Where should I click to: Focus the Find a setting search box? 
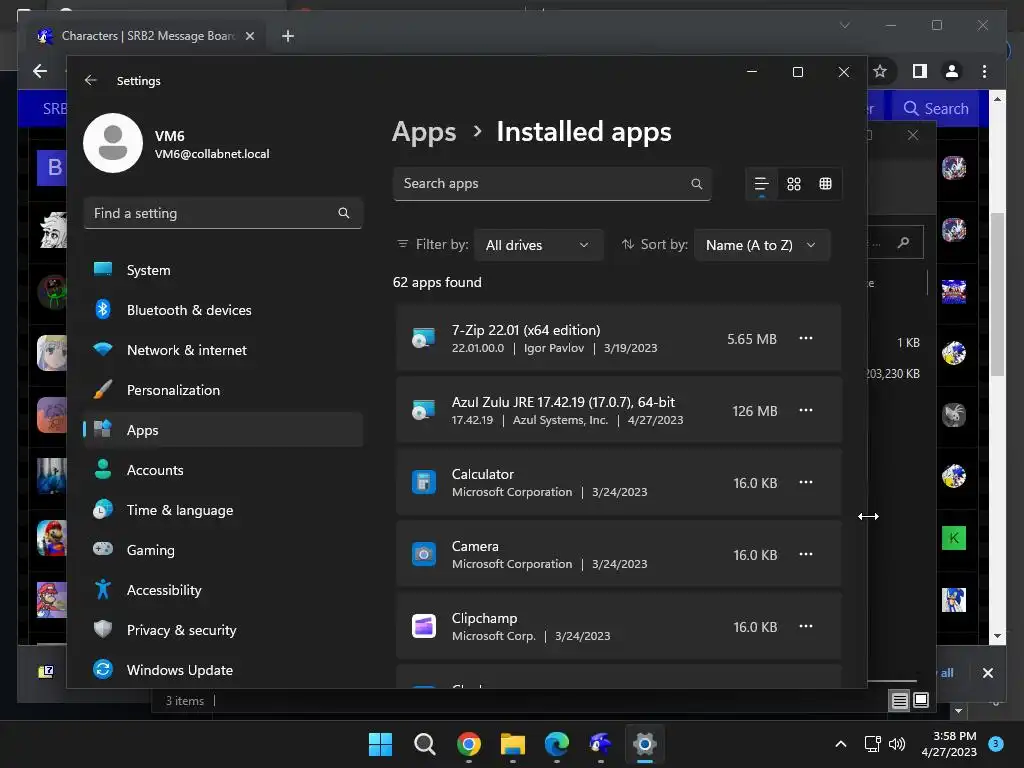pos(223,213)
